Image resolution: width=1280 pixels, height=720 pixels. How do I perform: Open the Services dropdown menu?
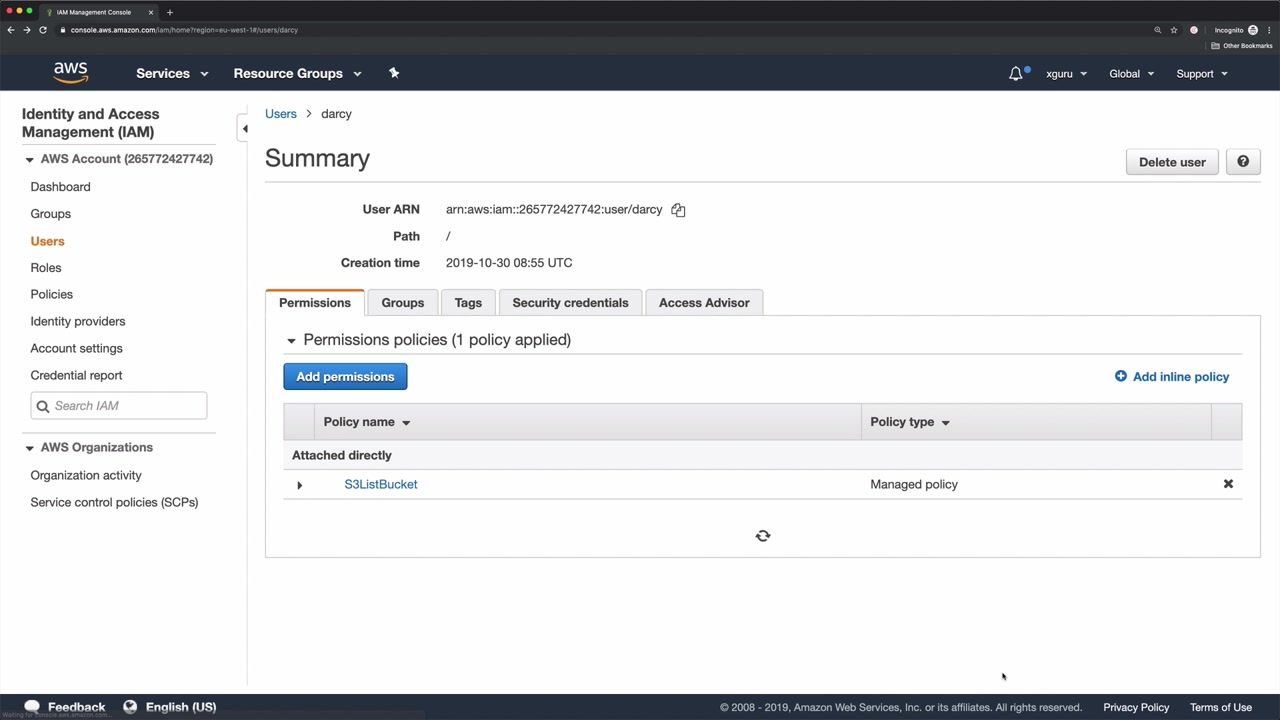point(172,73)
